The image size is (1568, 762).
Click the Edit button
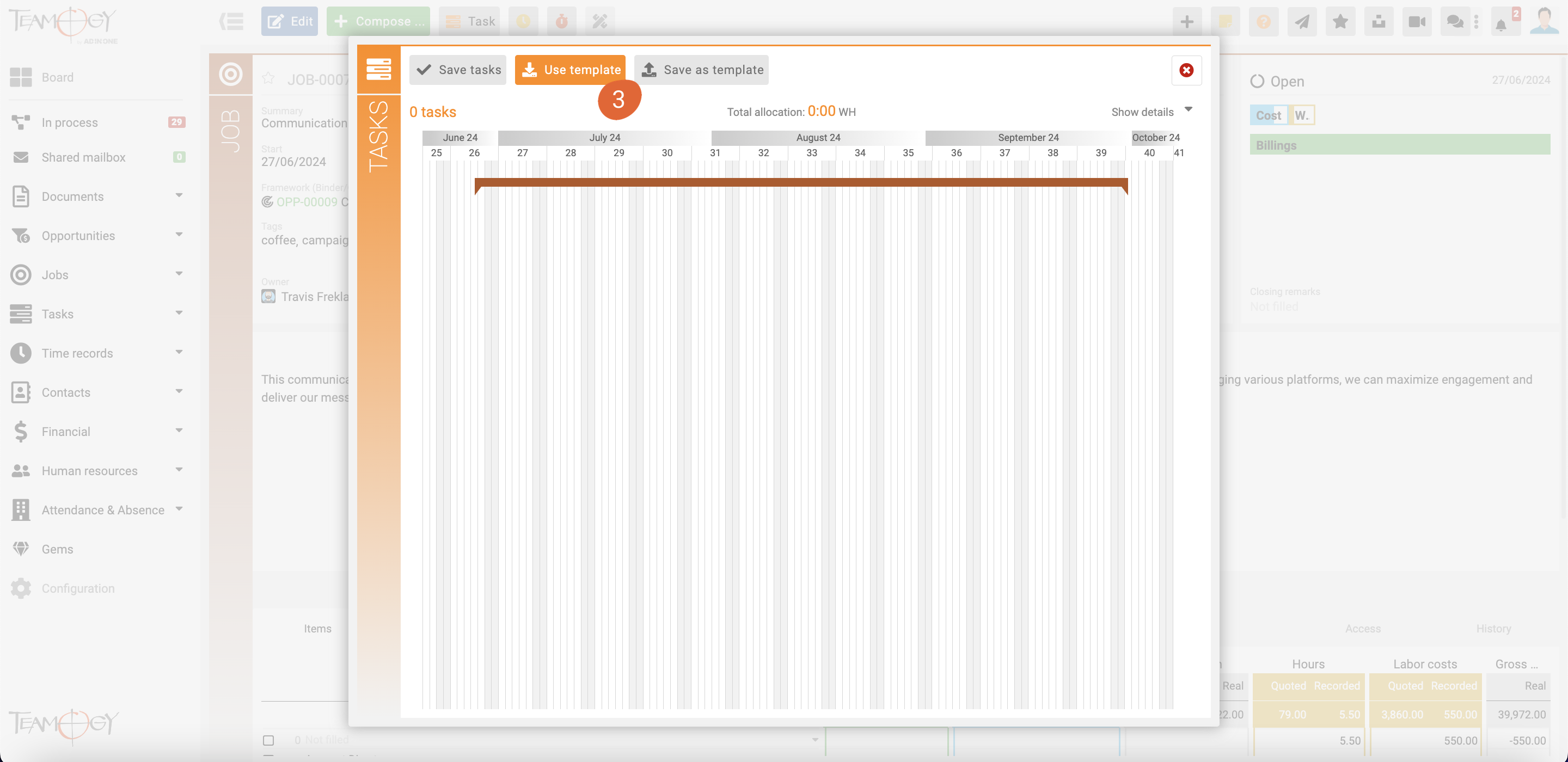pyautogui.click(x=289, y=21)
